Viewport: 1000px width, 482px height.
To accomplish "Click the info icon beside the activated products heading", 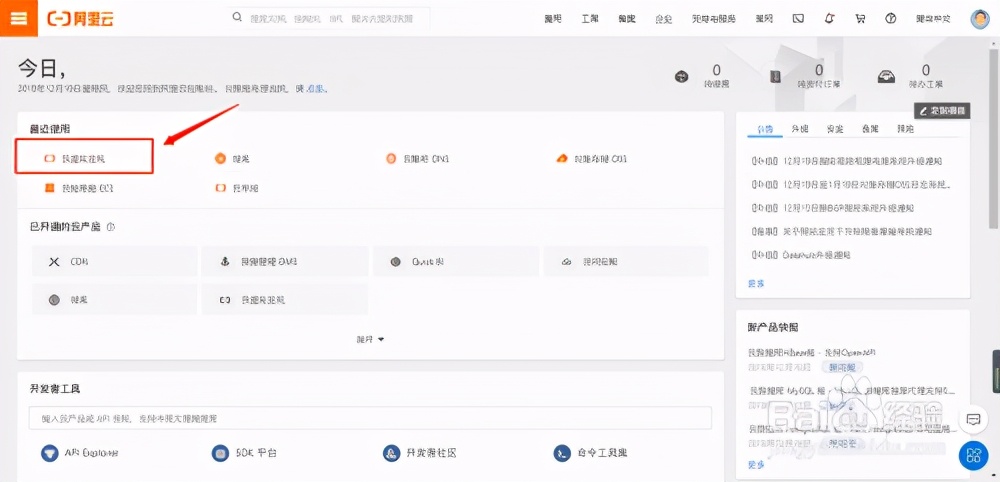I will coord(110,226).
